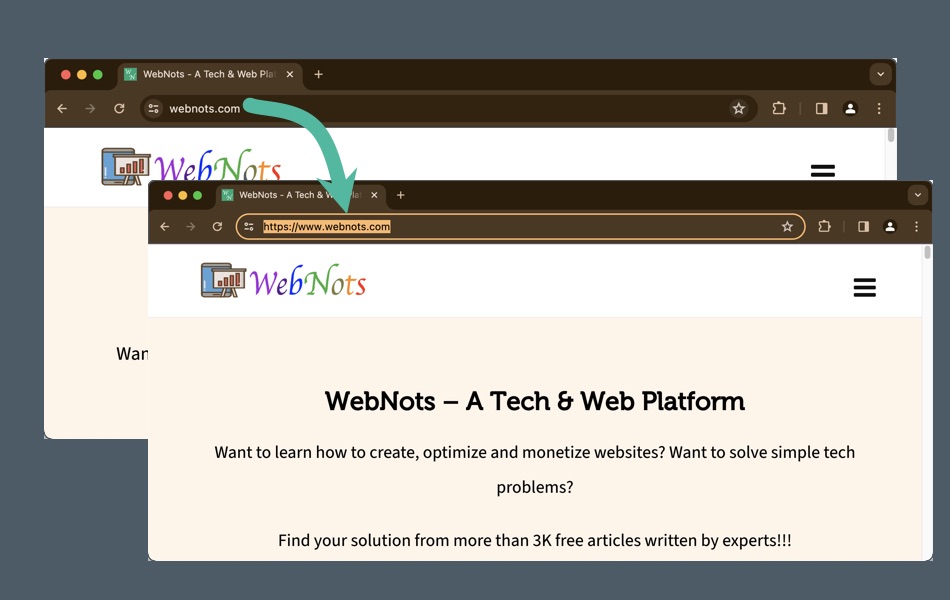
Task: Open the hamburger menu in the front window page
Action: (x=865, y=287)
